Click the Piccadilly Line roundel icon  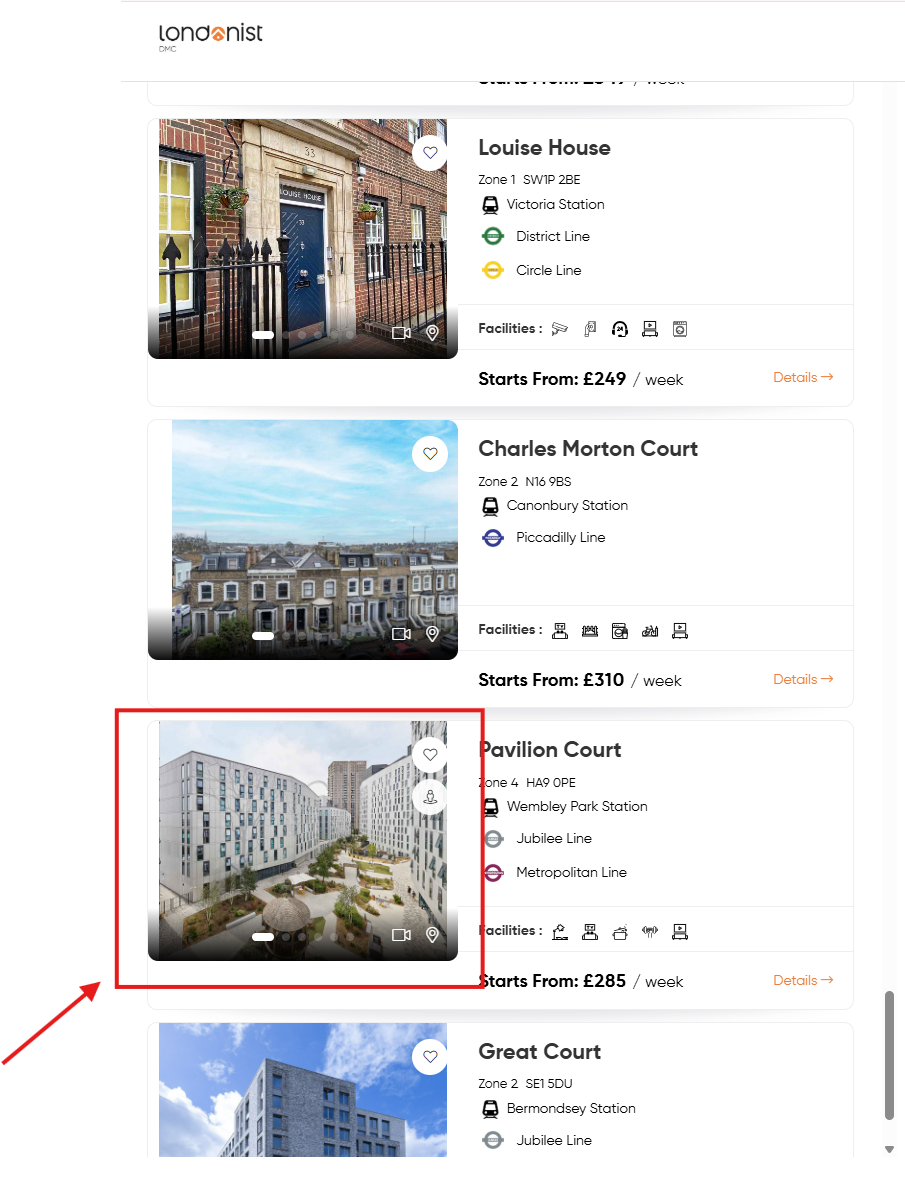point(493,538)
